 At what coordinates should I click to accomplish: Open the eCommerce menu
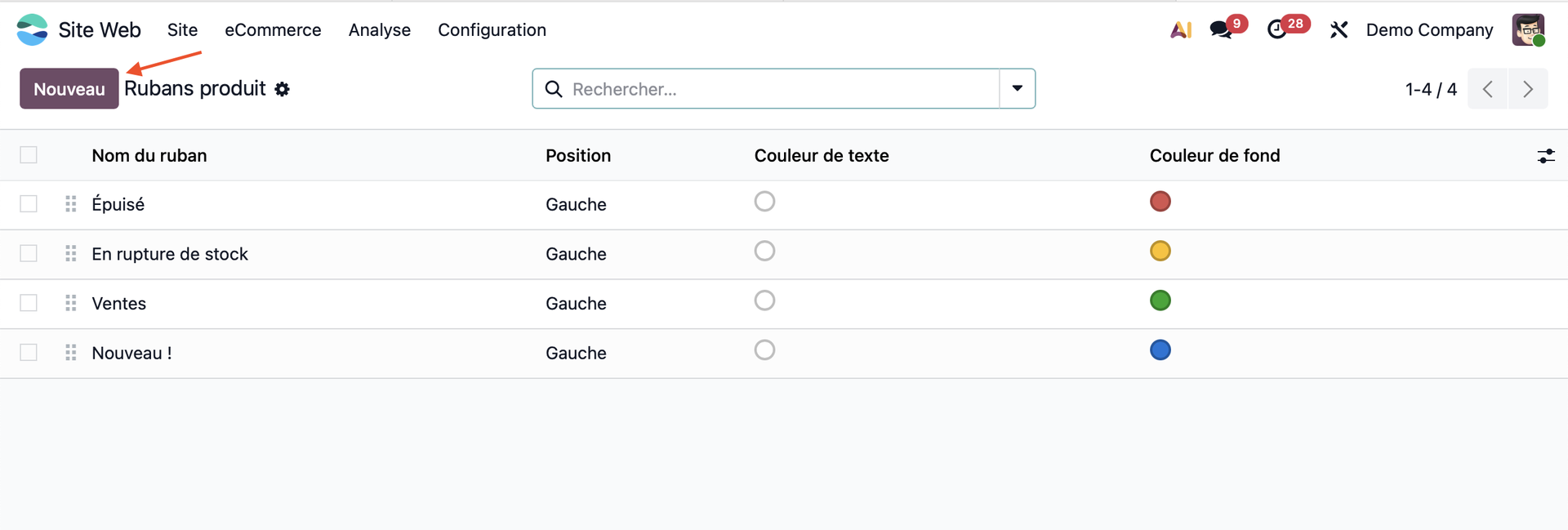273,30
